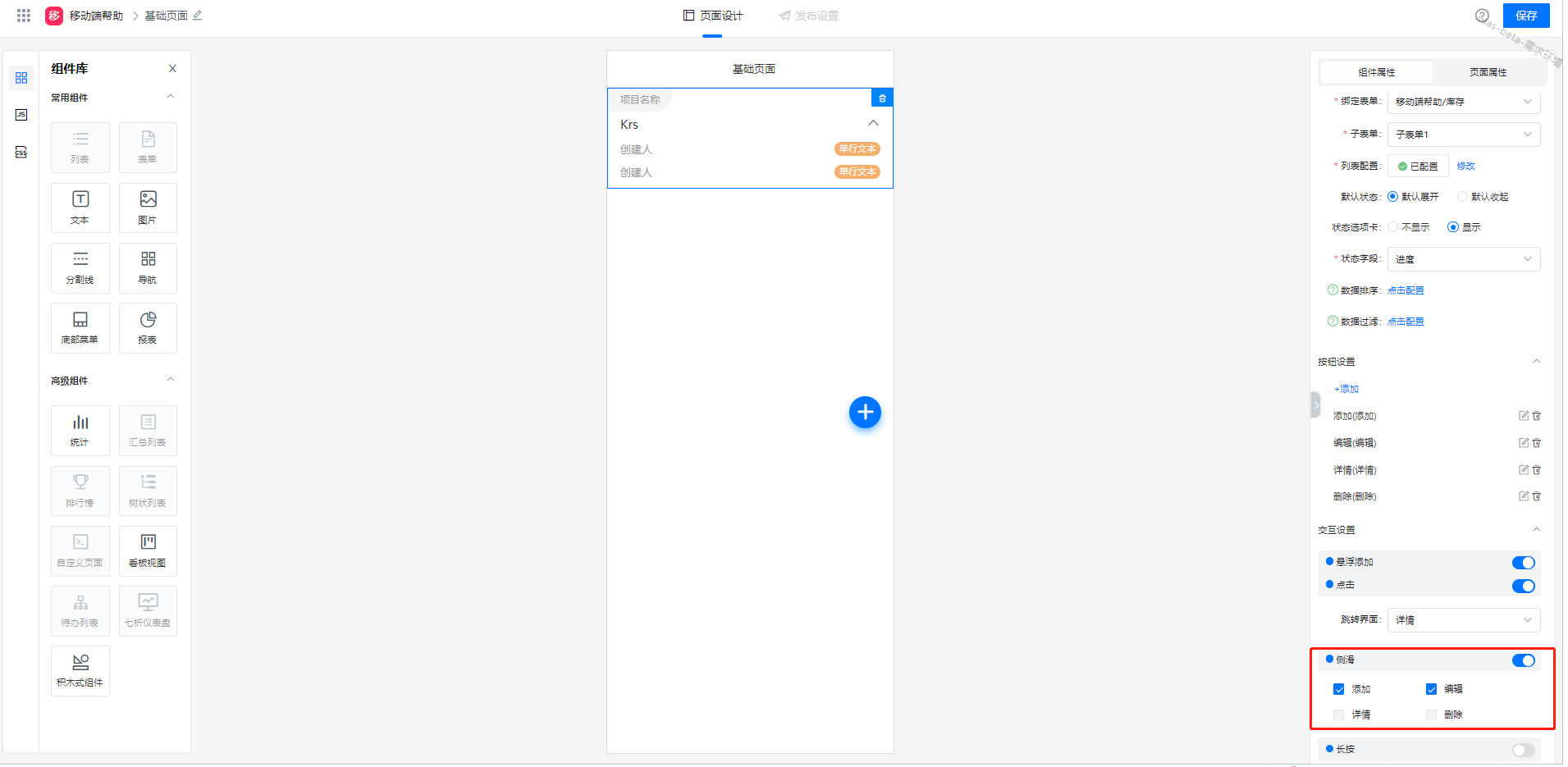Viewport: 1568px width, 767px height.
Task: Edit the 详情(详情) button entry
Action: (x=1524, y=470)
